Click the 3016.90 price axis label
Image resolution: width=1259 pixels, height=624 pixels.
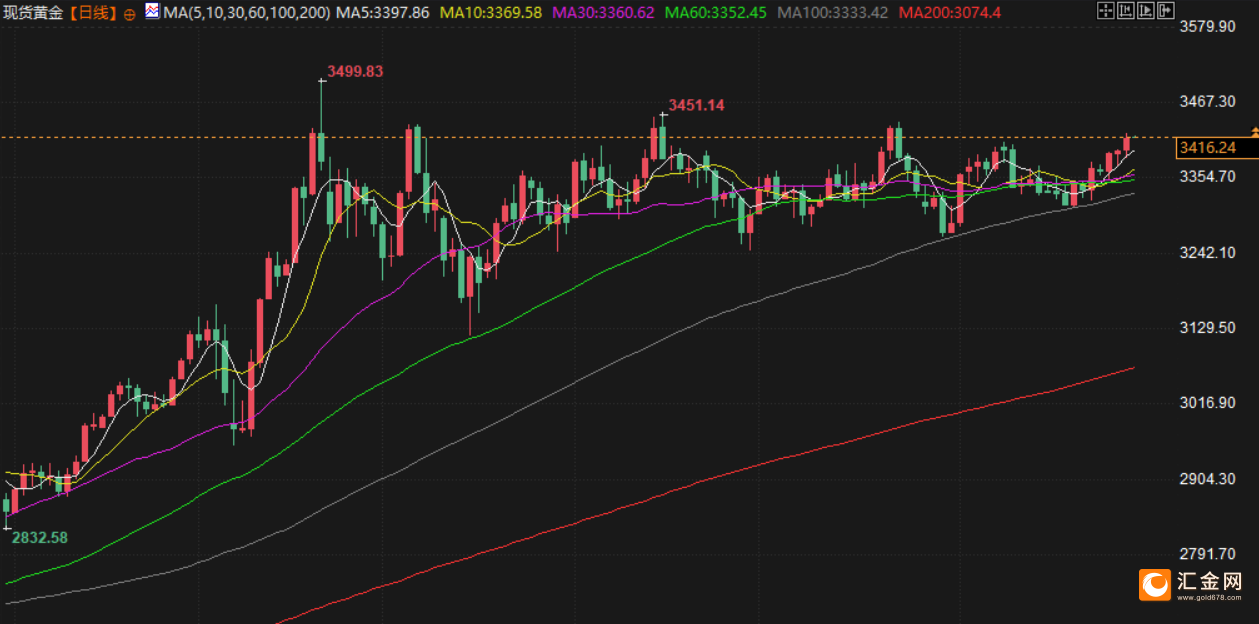pos(1207,402)
